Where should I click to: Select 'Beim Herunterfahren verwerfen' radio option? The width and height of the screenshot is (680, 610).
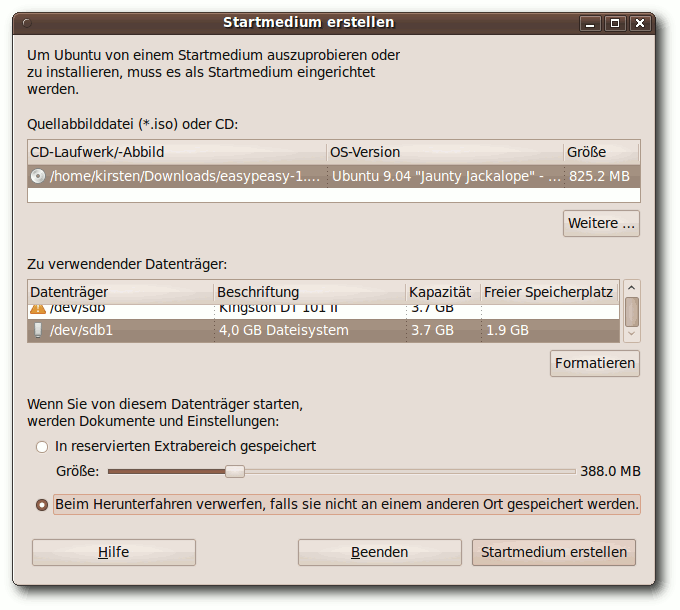pos(42,505)
